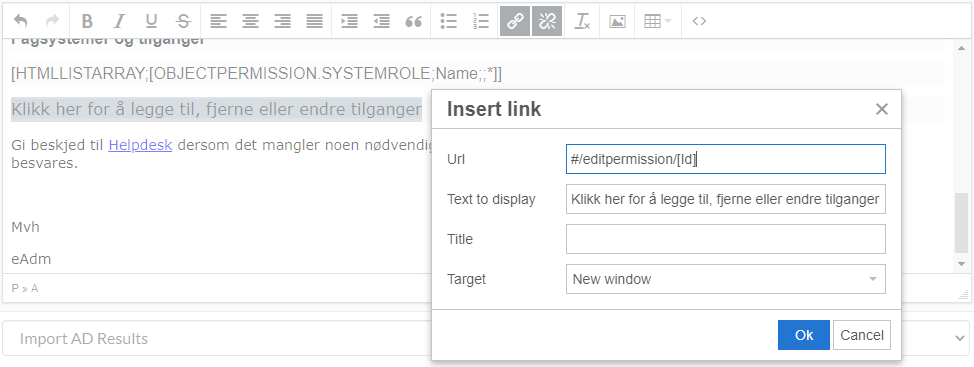Confirm link with Ok button
Screen dimensions: 974x367
coord(804,335)
